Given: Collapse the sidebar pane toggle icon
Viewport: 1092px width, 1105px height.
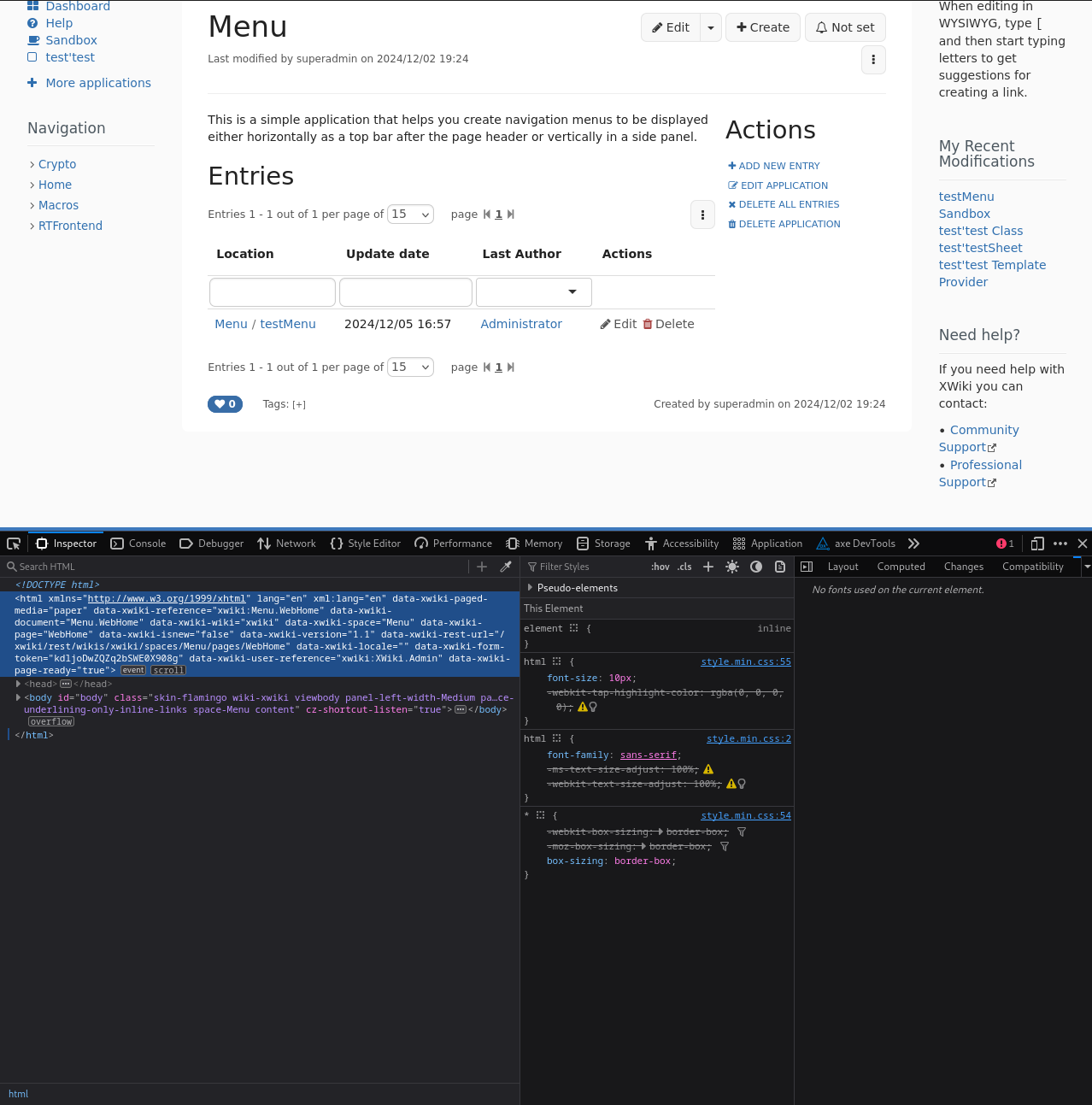Looking at the screenshot, I should click(x=807, y=567).
